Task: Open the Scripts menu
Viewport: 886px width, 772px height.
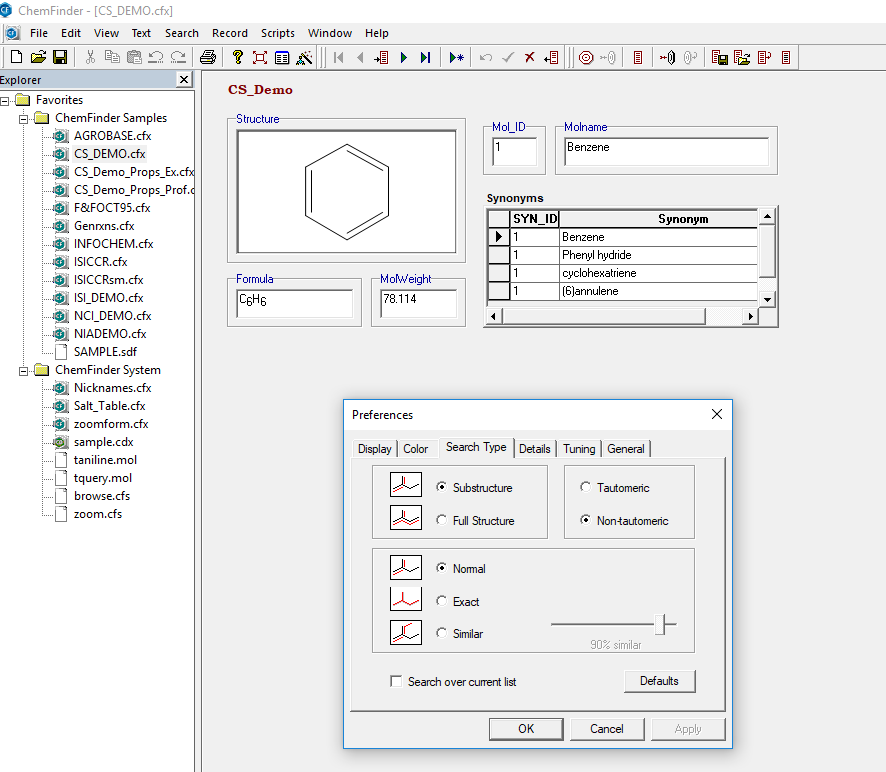Action: click(x=277, y=33)
